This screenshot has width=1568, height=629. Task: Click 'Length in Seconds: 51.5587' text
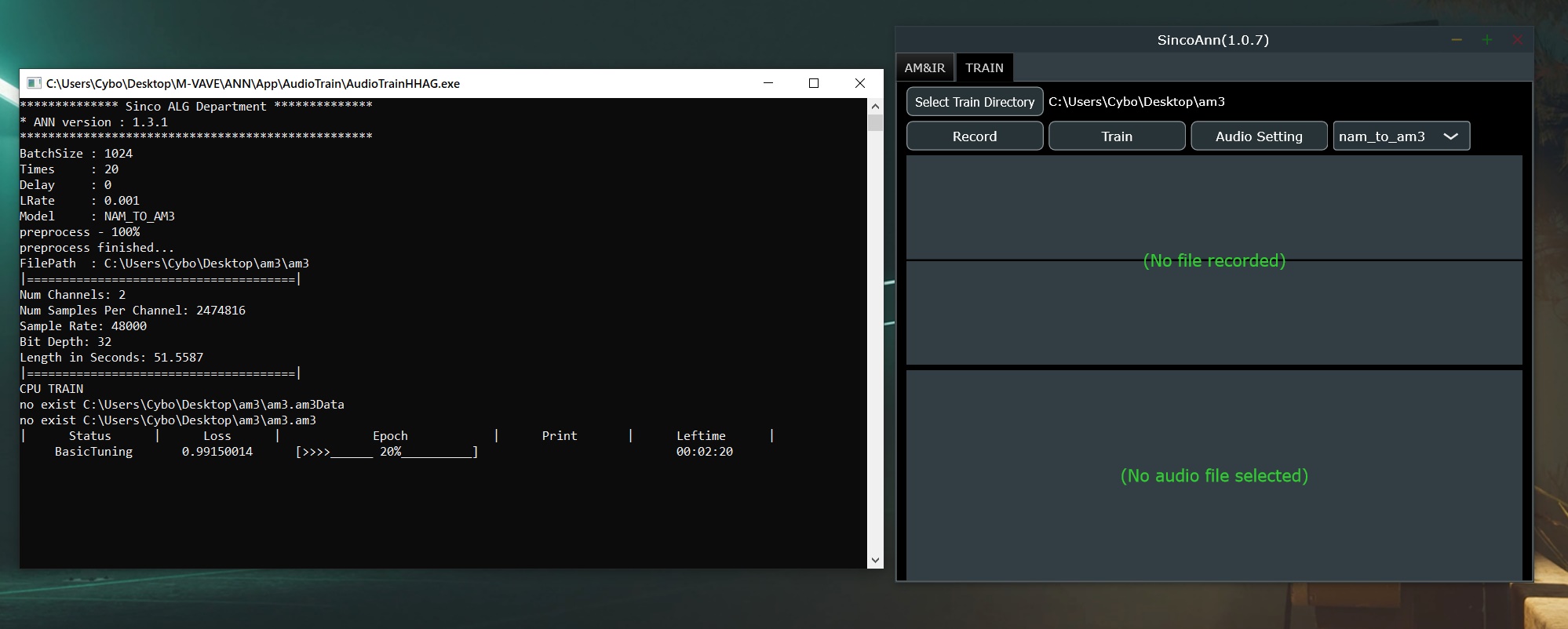click(111, 358)
